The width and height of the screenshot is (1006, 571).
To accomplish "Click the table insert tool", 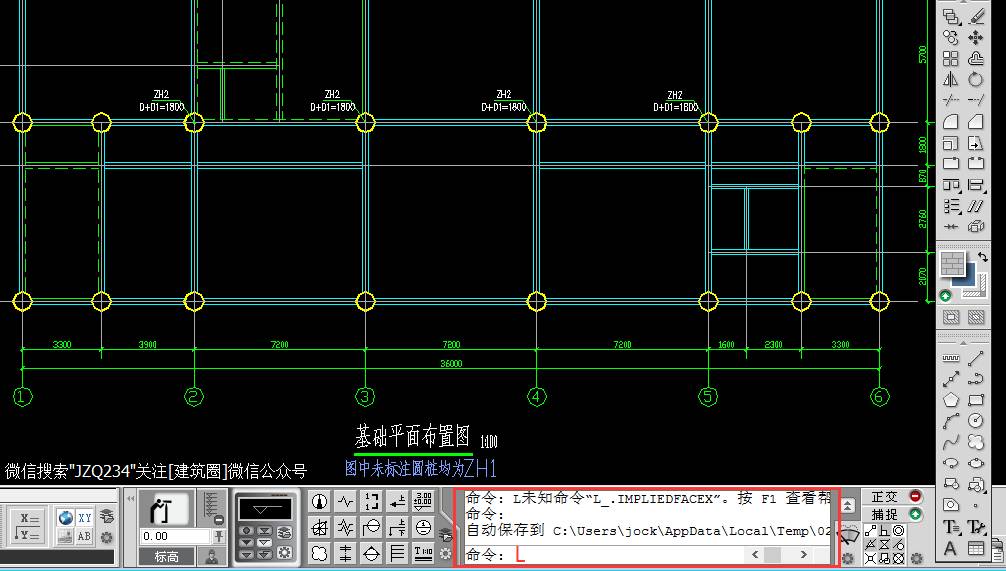I will tap(976, 549).
